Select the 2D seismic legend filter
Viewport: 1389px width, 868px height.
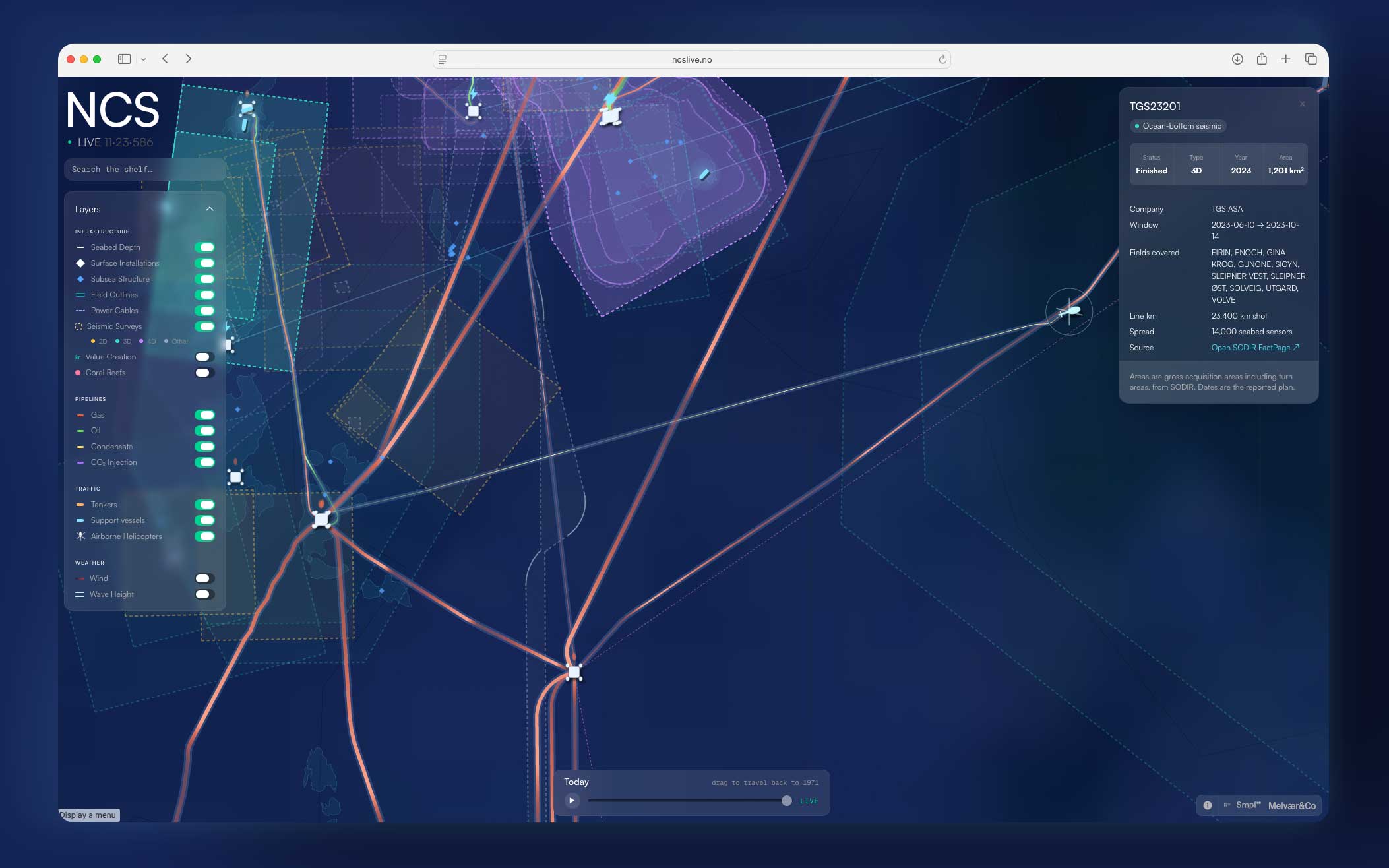click(x=99, y=342)
